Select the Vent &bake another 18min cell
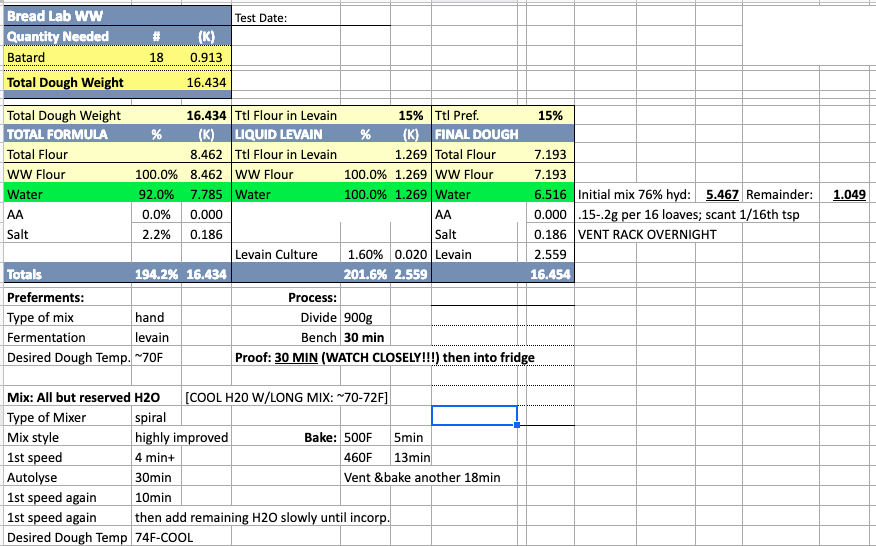The image size is (876, 546). click(421, 477)
